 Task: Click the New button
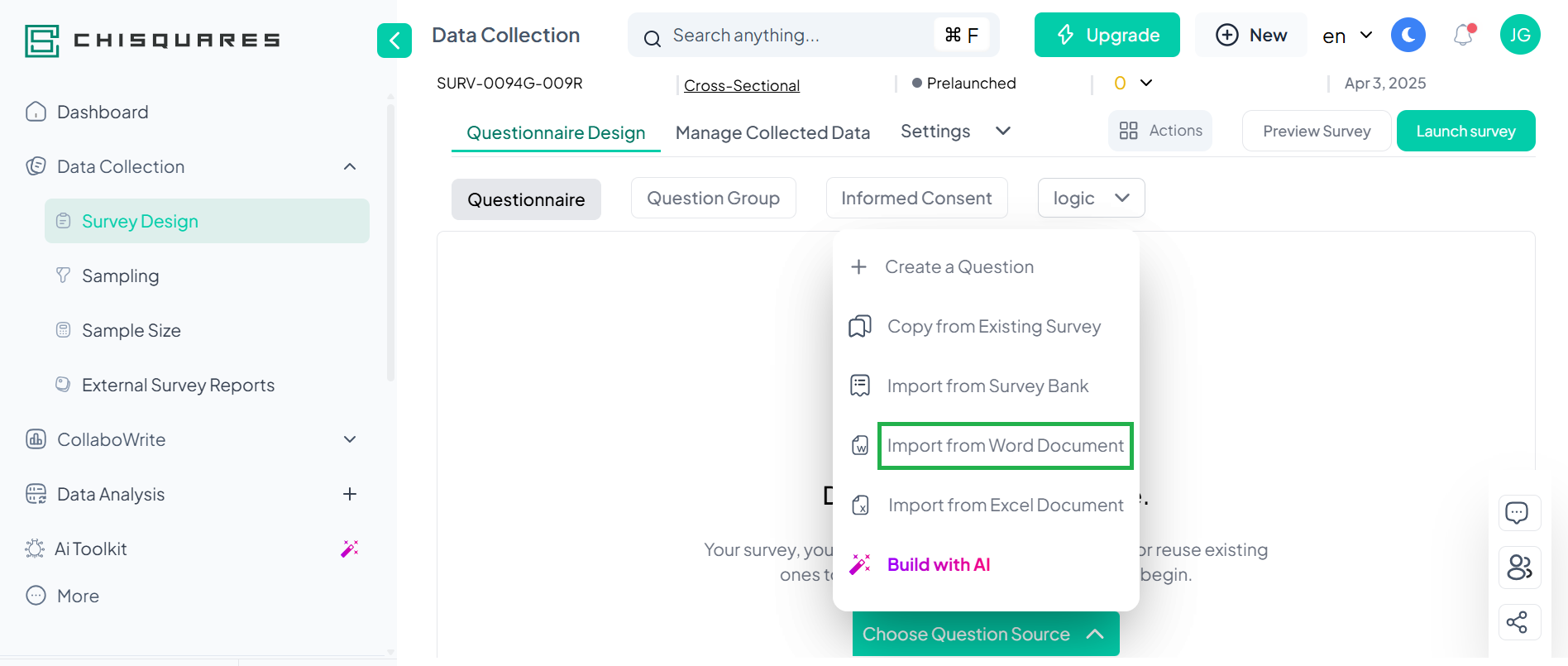(x=1251, y=35)
